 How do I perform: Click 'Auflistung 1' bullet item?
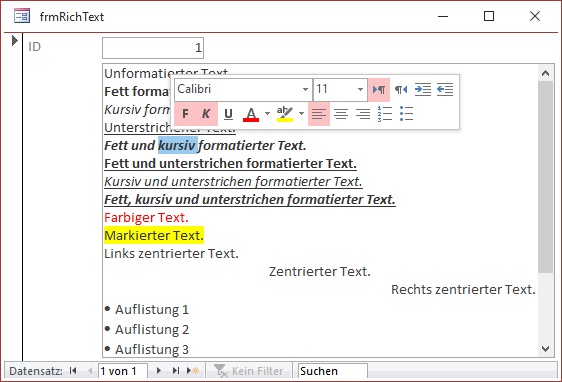pos(147,310)
